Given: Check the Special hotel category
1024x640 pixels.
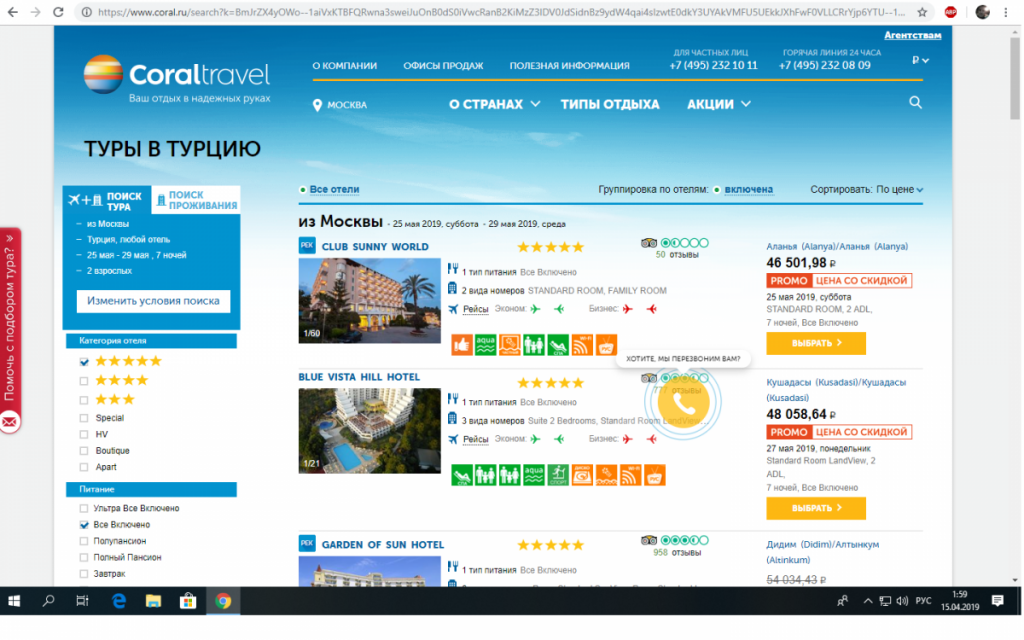Looking at the screenshot, I should tap(84, 418).
